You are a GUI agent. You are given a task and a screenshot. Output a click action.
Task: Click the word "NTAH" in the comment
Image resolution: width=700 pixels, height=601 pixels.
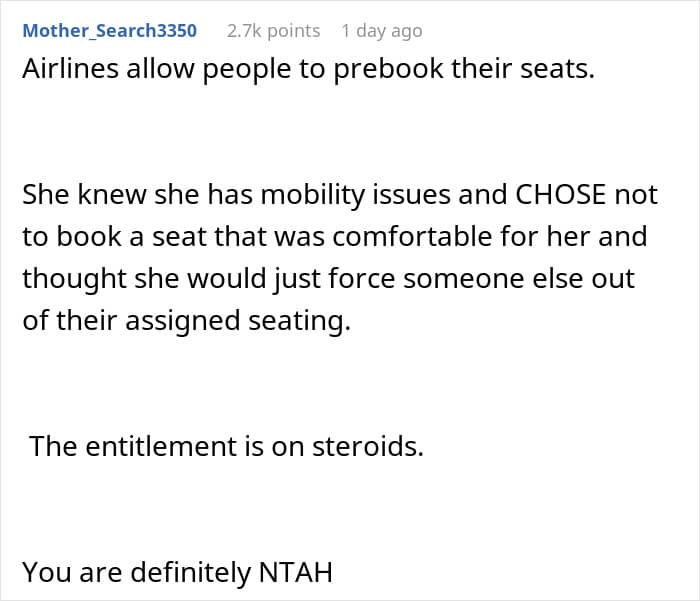coord(296,572)
